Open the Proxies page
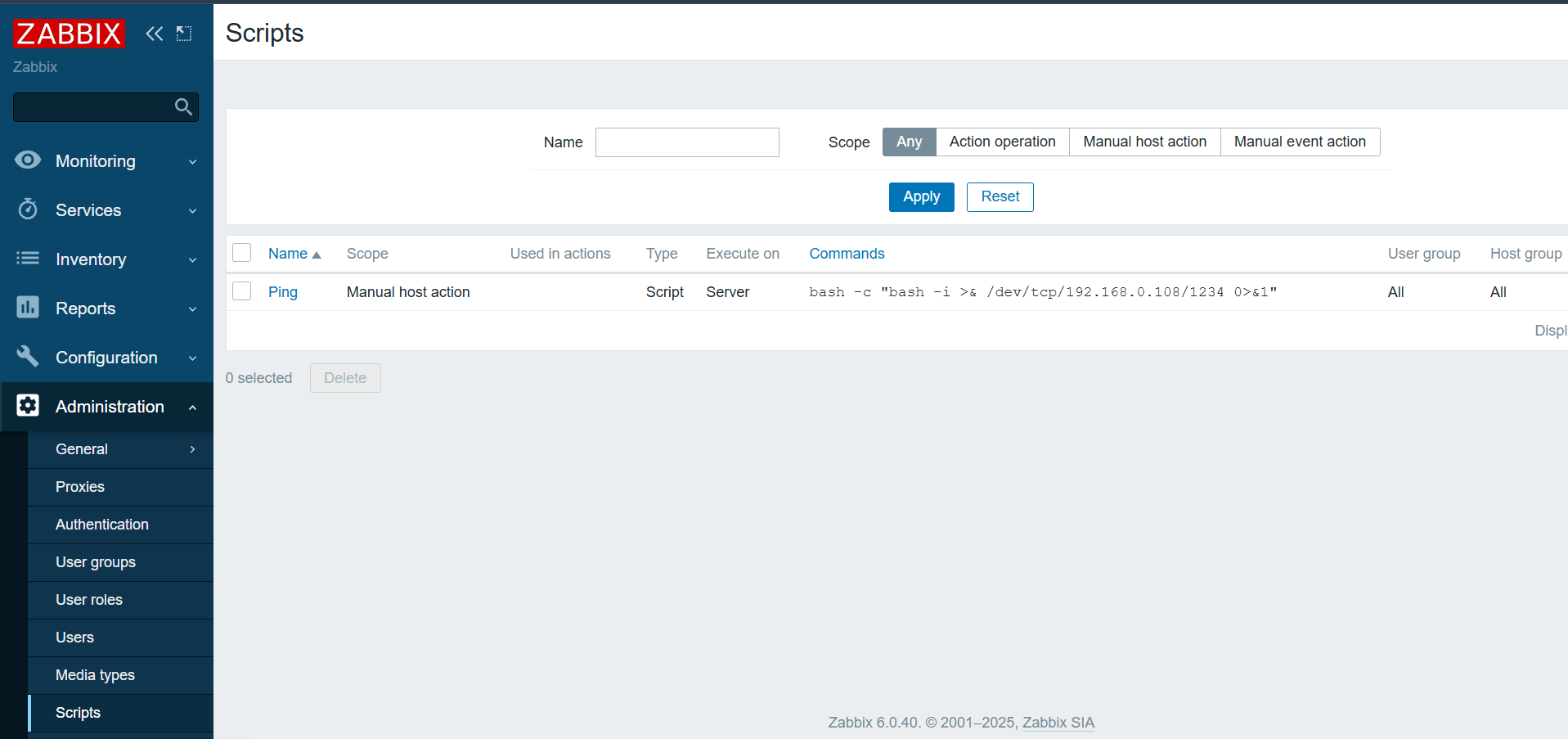Image resolution: width=1568 pixels, height=739 pixels. click(120, 487)
